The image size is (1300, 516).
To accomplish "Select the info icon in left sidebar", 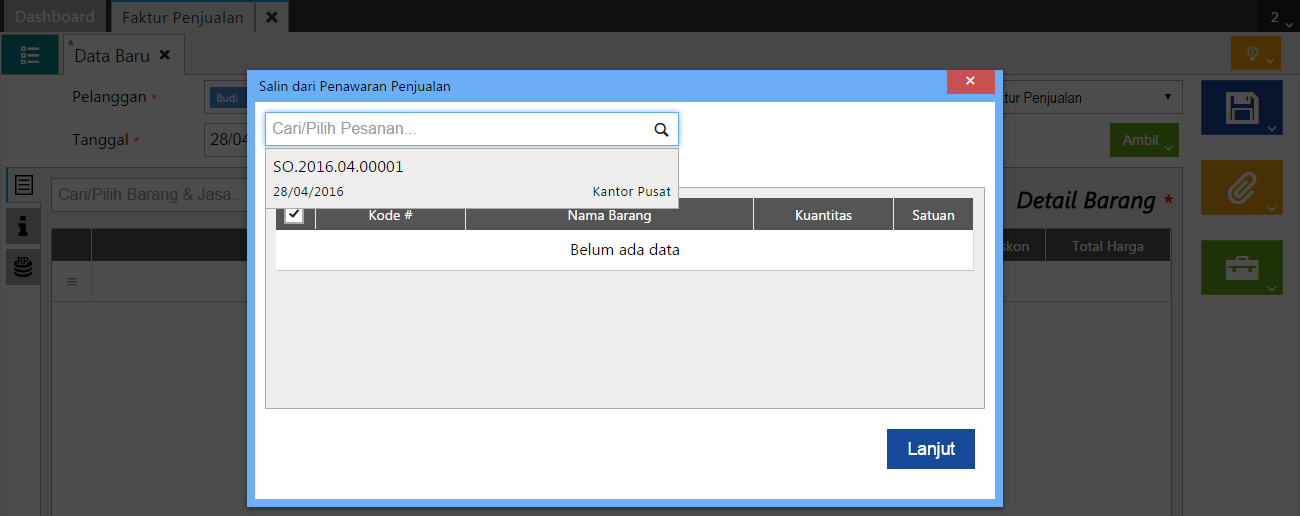I will click(x=23, y=226).
